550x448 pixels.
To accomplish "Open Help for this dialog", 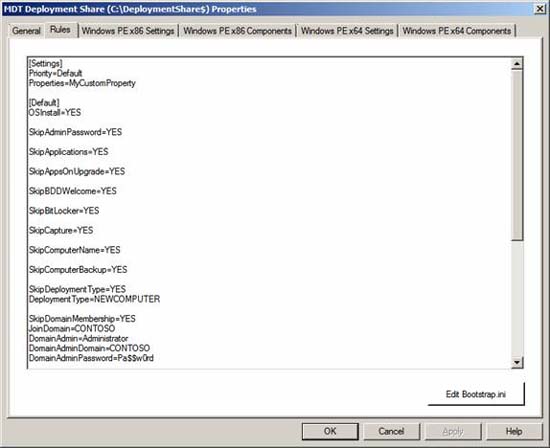I will pos(514,431).
